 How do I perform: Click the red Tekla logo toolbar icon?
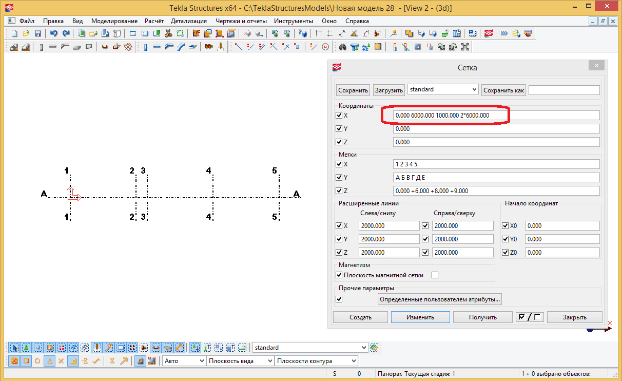488,34
